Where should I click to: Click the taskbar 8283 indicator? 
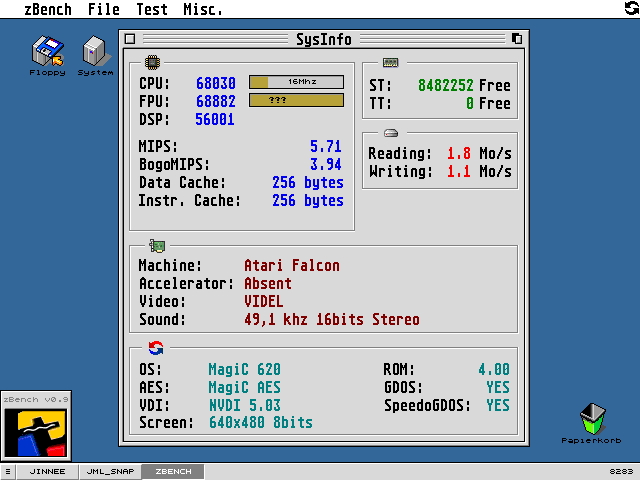(x=621, y=471)
